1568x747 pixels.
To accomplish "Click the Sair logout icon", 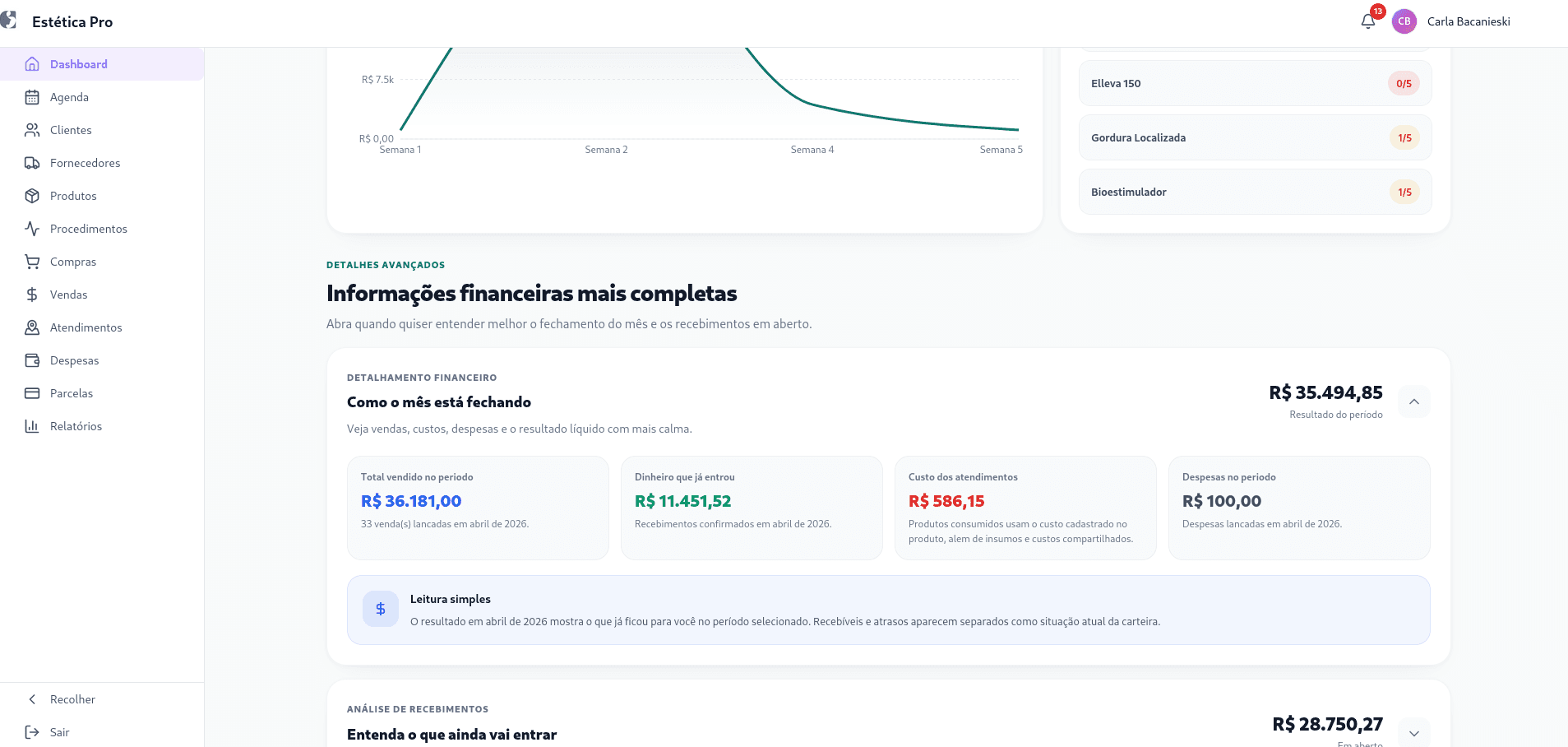I will 32,732.
